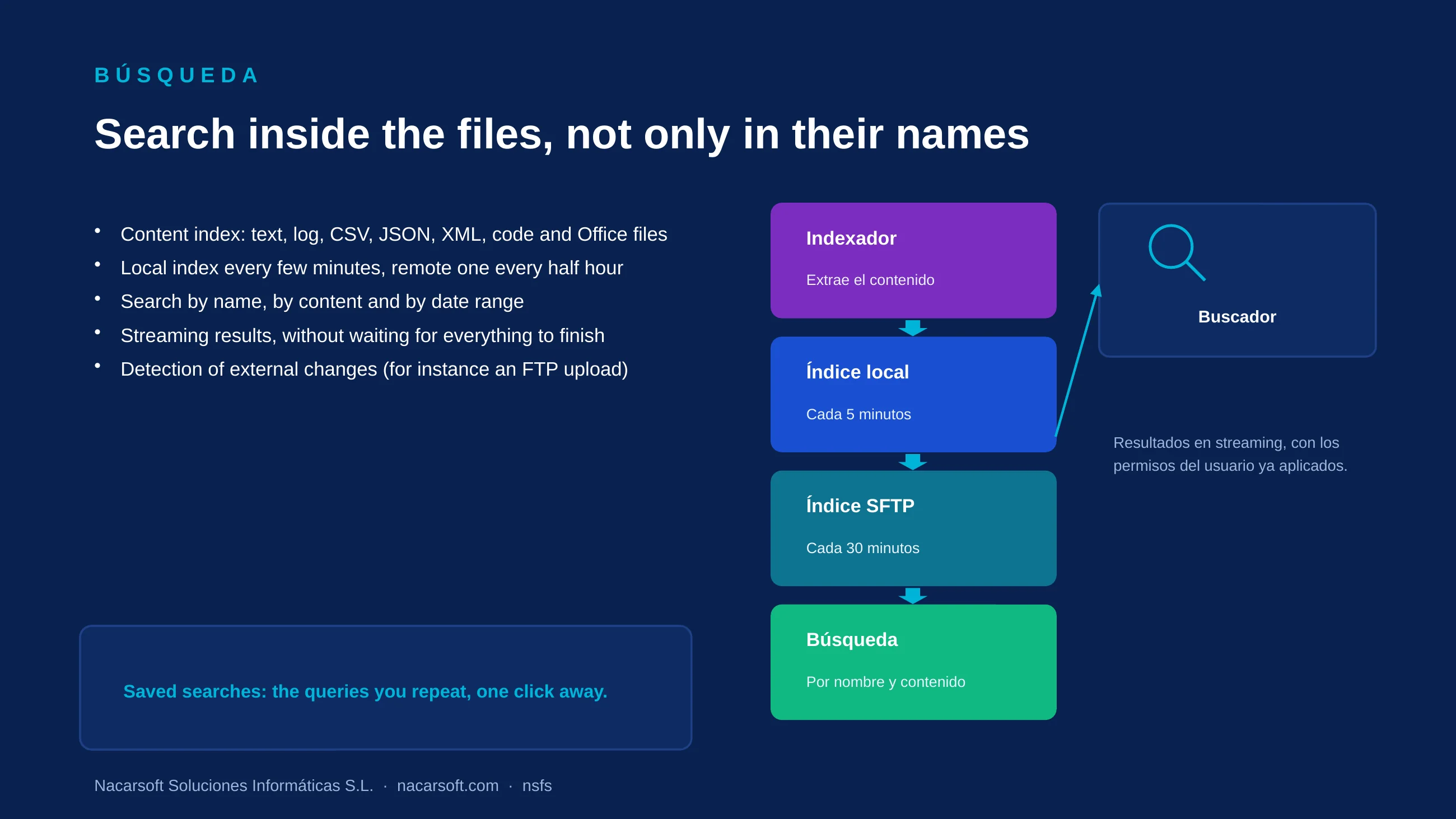1456x819 pixels.
Task: Click 'Por nombre y contenido' subtitle
Action: pyautogui.click(x=885, y=682)
